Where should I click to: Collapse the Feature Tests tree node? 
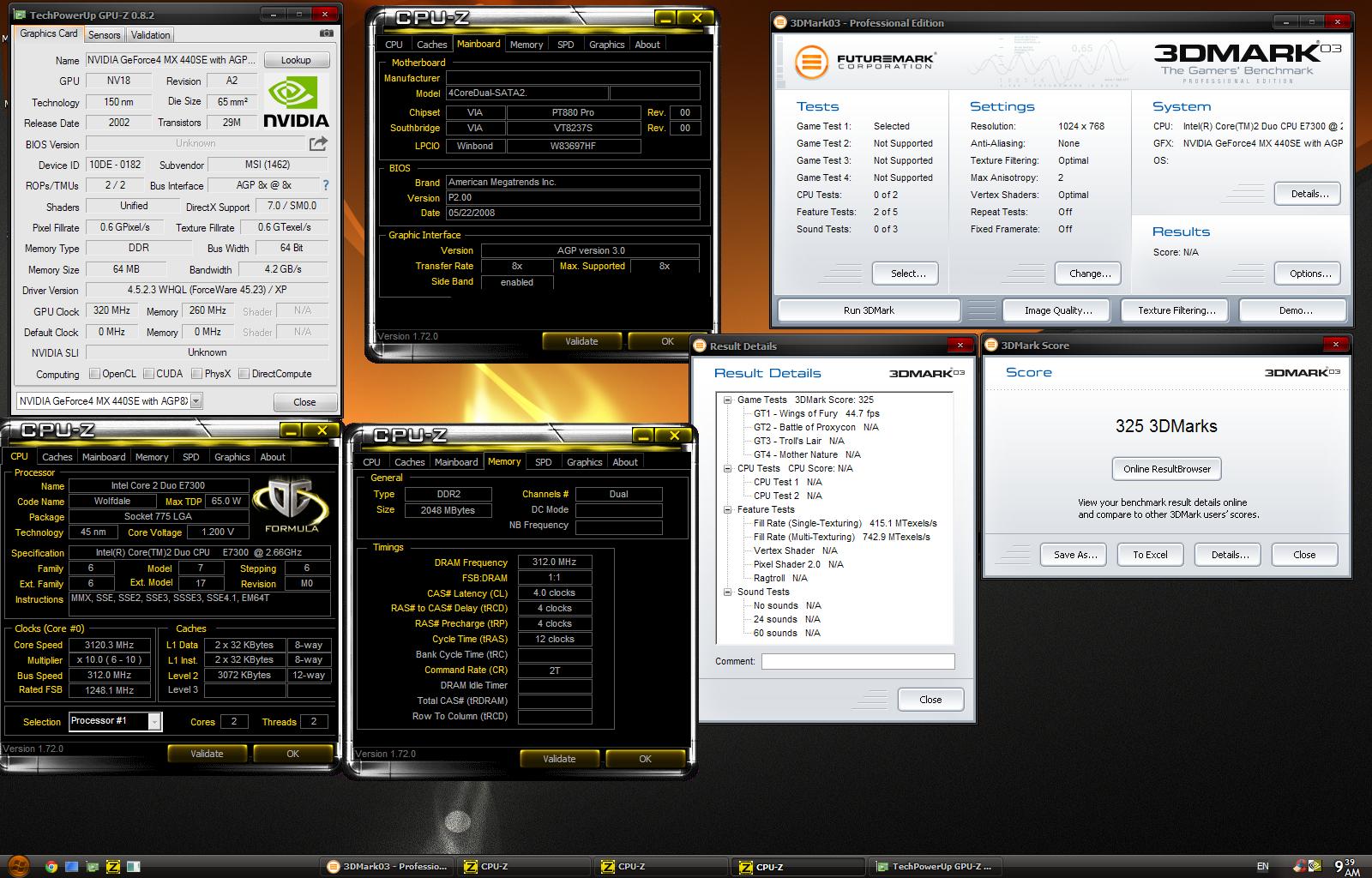tap(727, 509)
